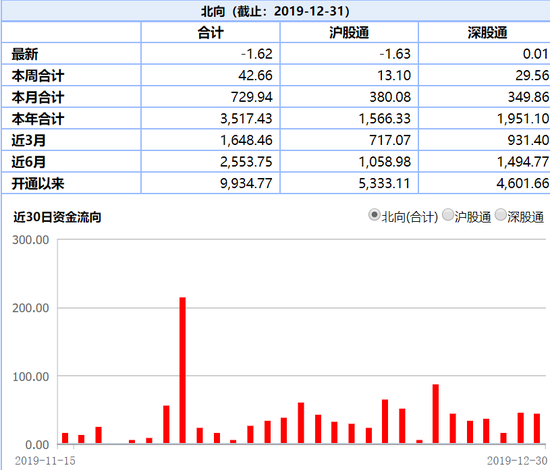Viewport: 550px width, 470px height.
Task: Click the 开通以来 row label
Action: point(38,183)
